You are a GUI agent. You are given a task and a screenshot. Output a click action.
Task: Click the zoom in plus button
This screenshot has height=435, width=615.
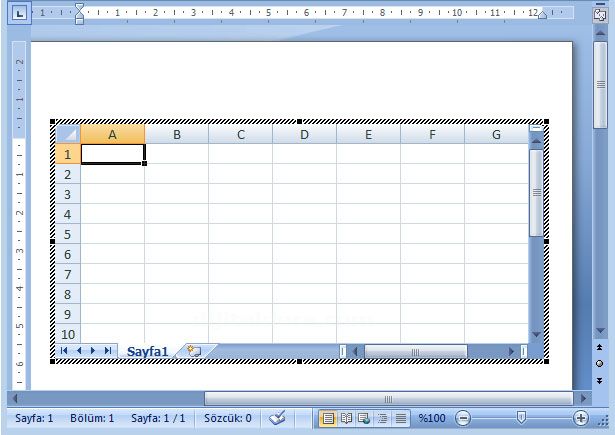point(580,418)
